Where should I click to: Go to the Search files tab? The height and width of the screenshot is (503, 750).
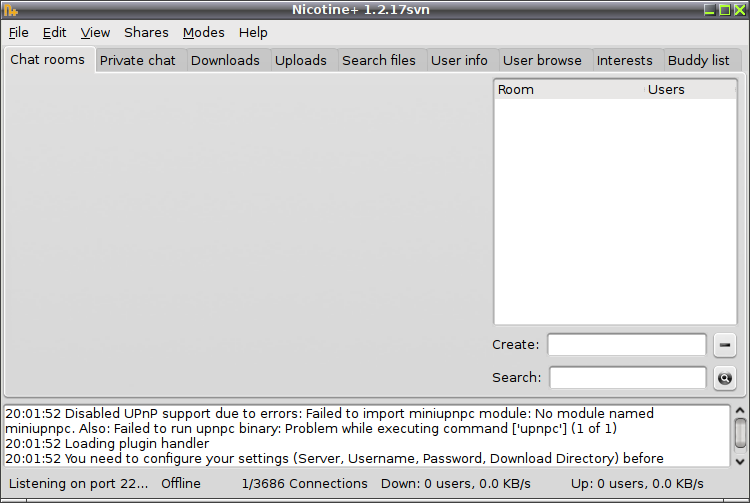click(x=379, y=61)
